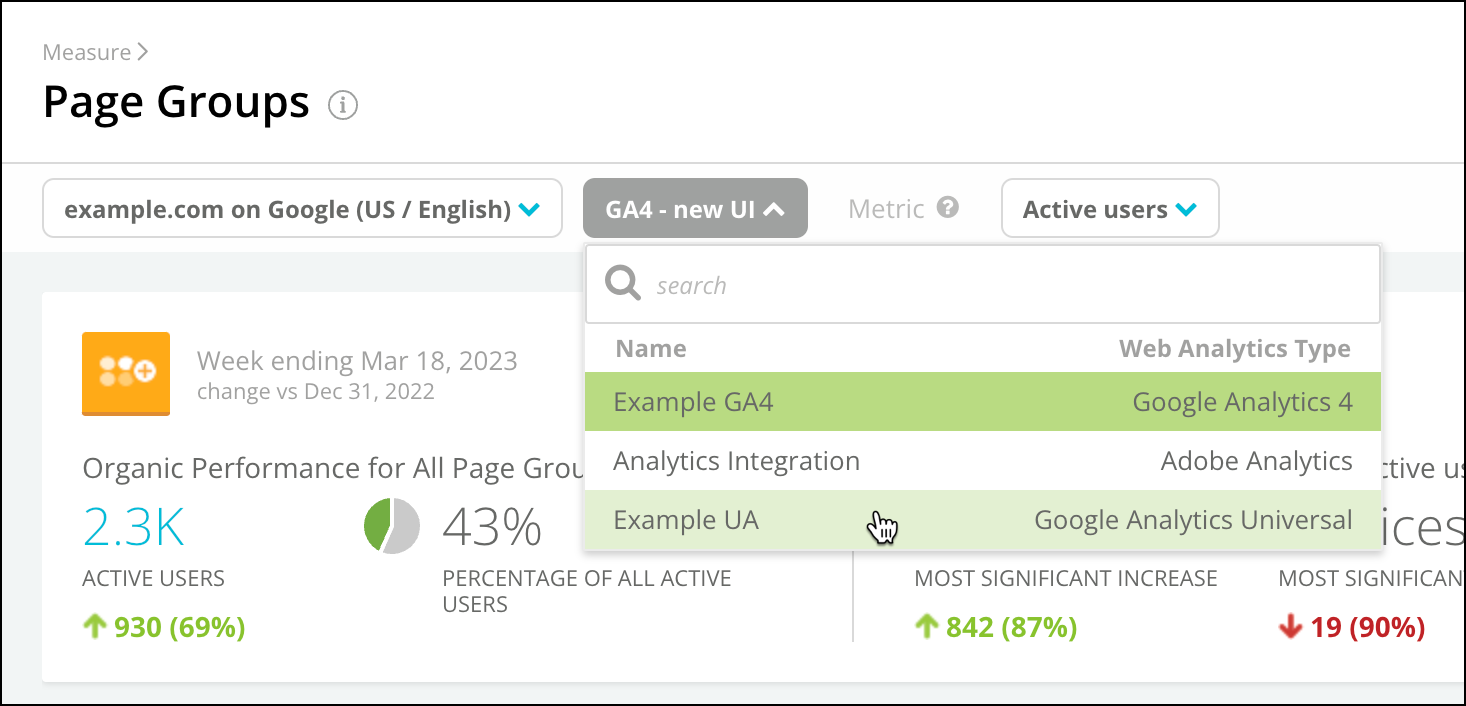The height and width of the screenshot is (706, 1466).
Task: Click the orange page groups icon
Action: (x=126, y=374)
